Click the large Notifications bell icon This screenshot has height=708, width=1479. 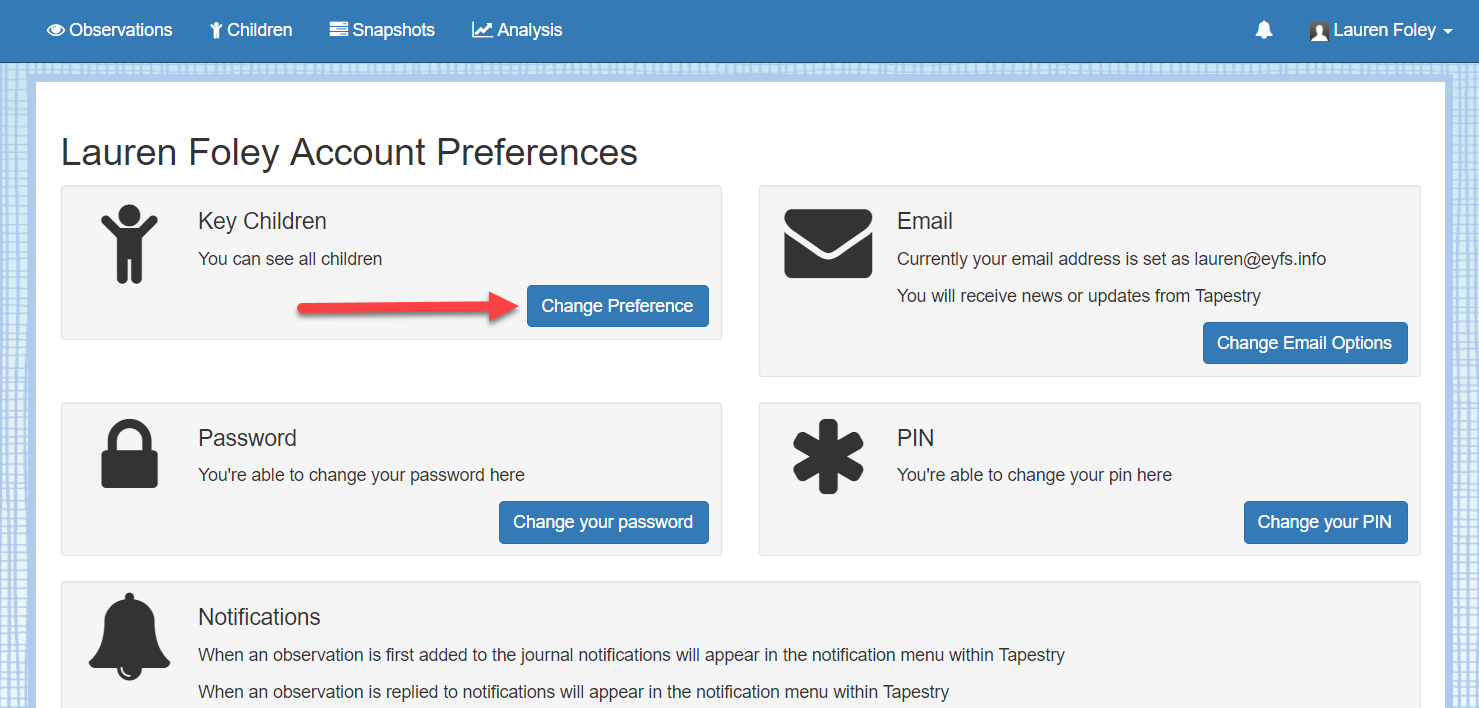point(129,637)
